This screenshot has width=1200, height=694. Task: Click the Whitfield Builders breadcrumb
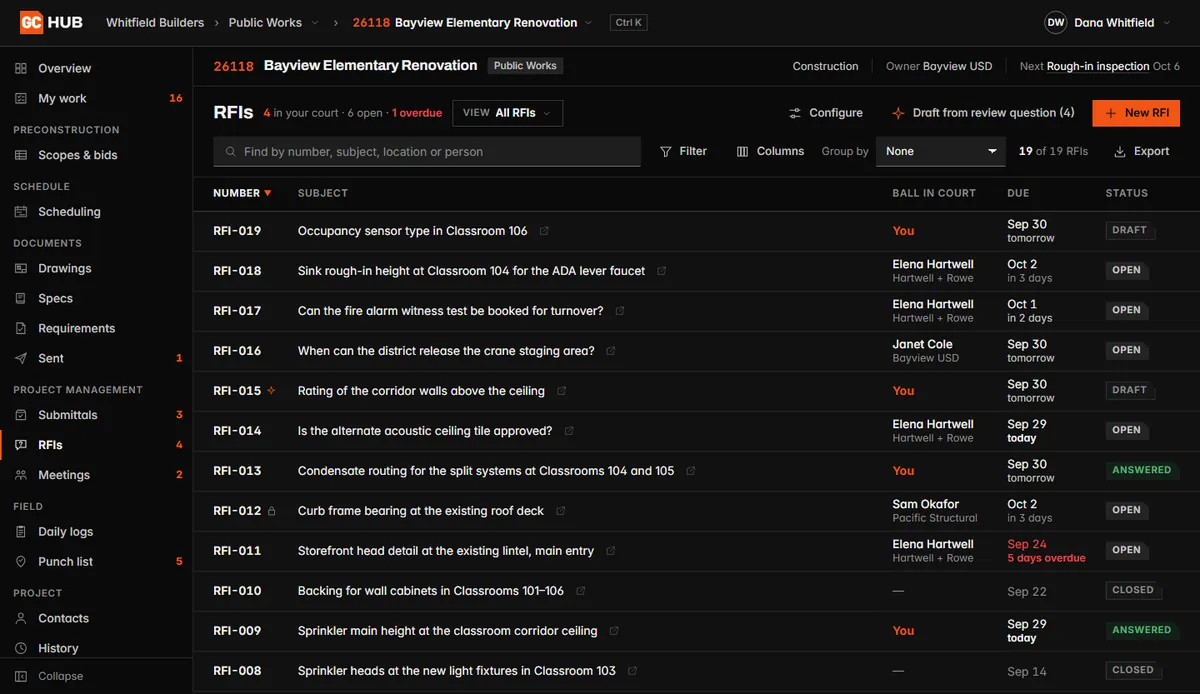coord(155,23)
